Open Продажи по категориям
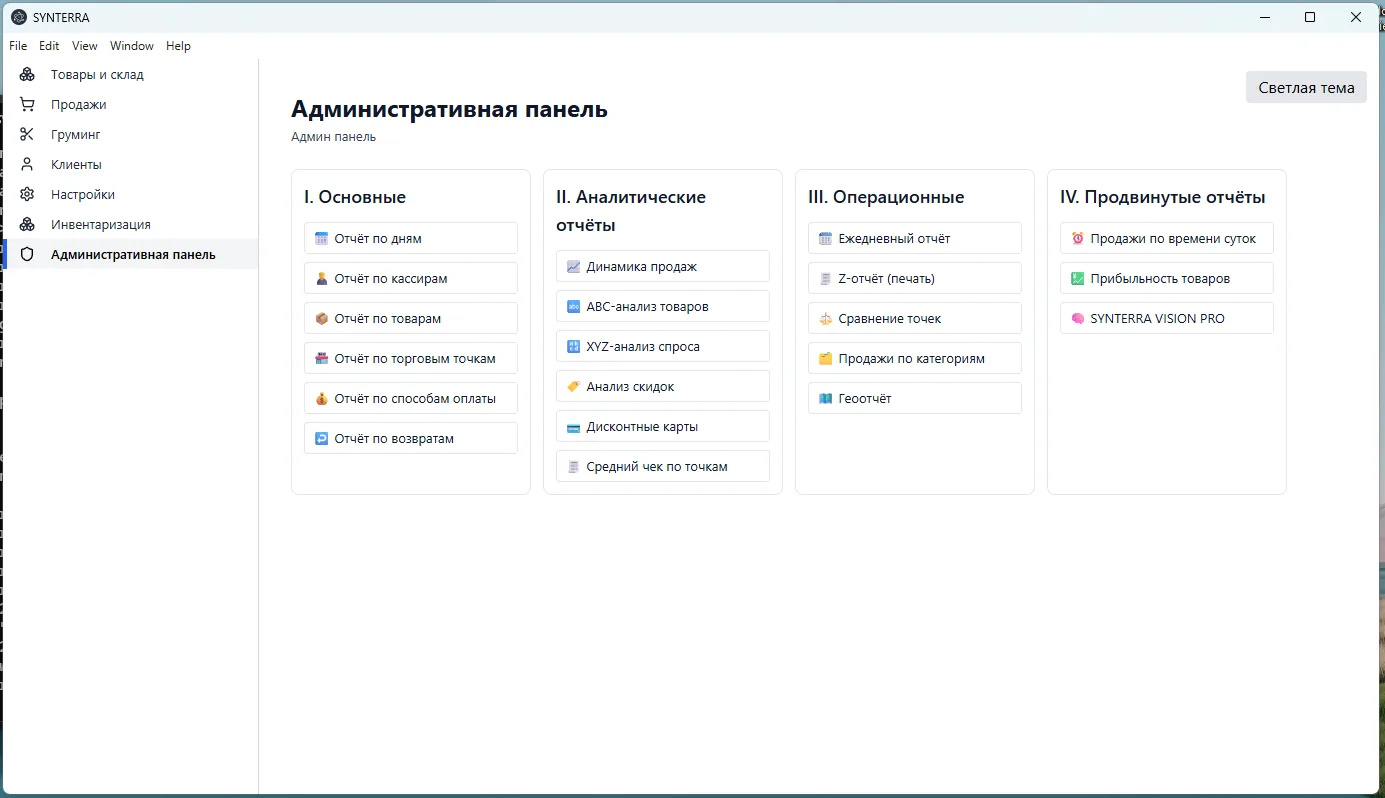Screen dimensions: 1385x798 [x=915, y=358]
